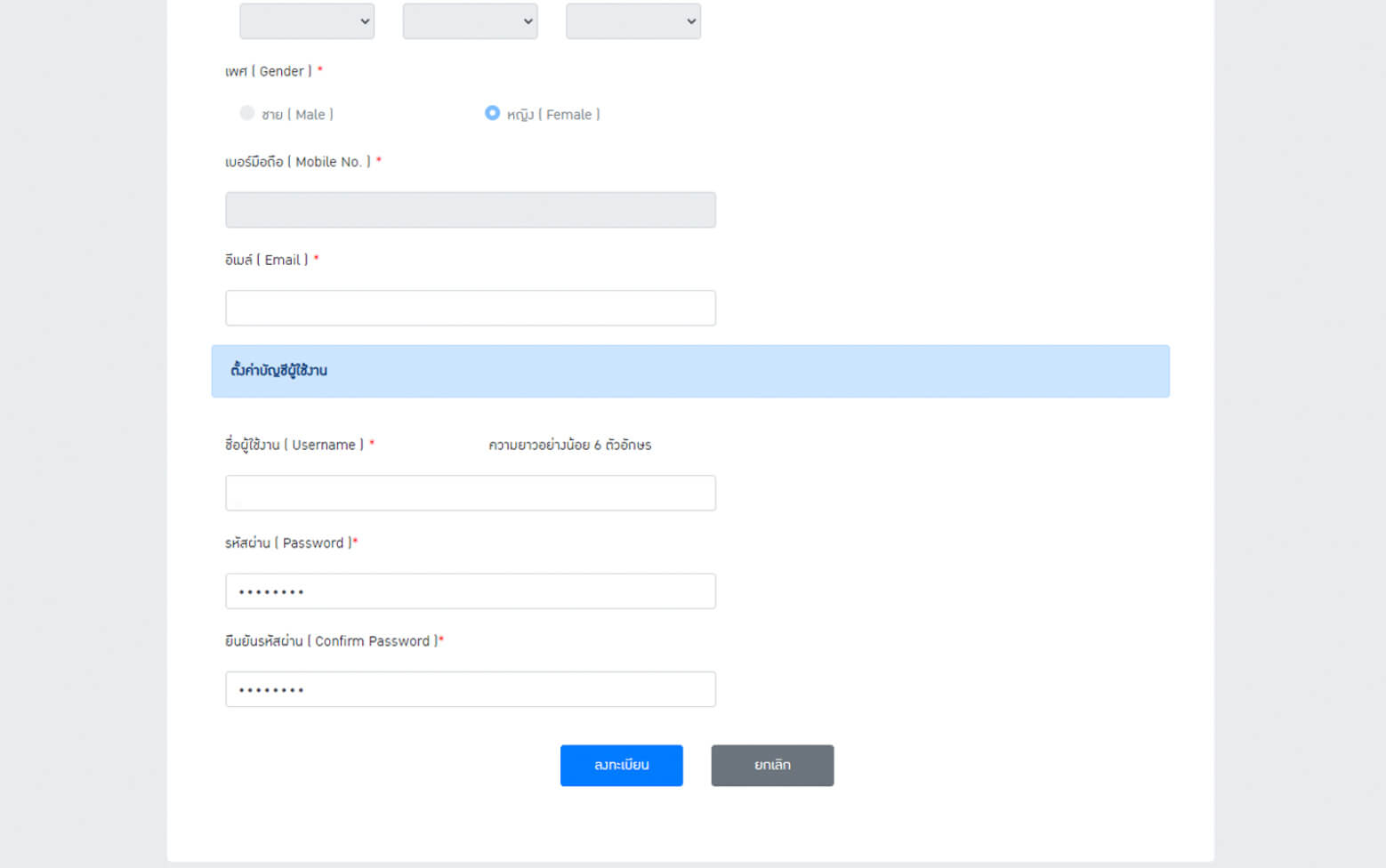1386x868 pixels.
Task: Click the Confirm Password label text
Action: click(x=331, y=641)
